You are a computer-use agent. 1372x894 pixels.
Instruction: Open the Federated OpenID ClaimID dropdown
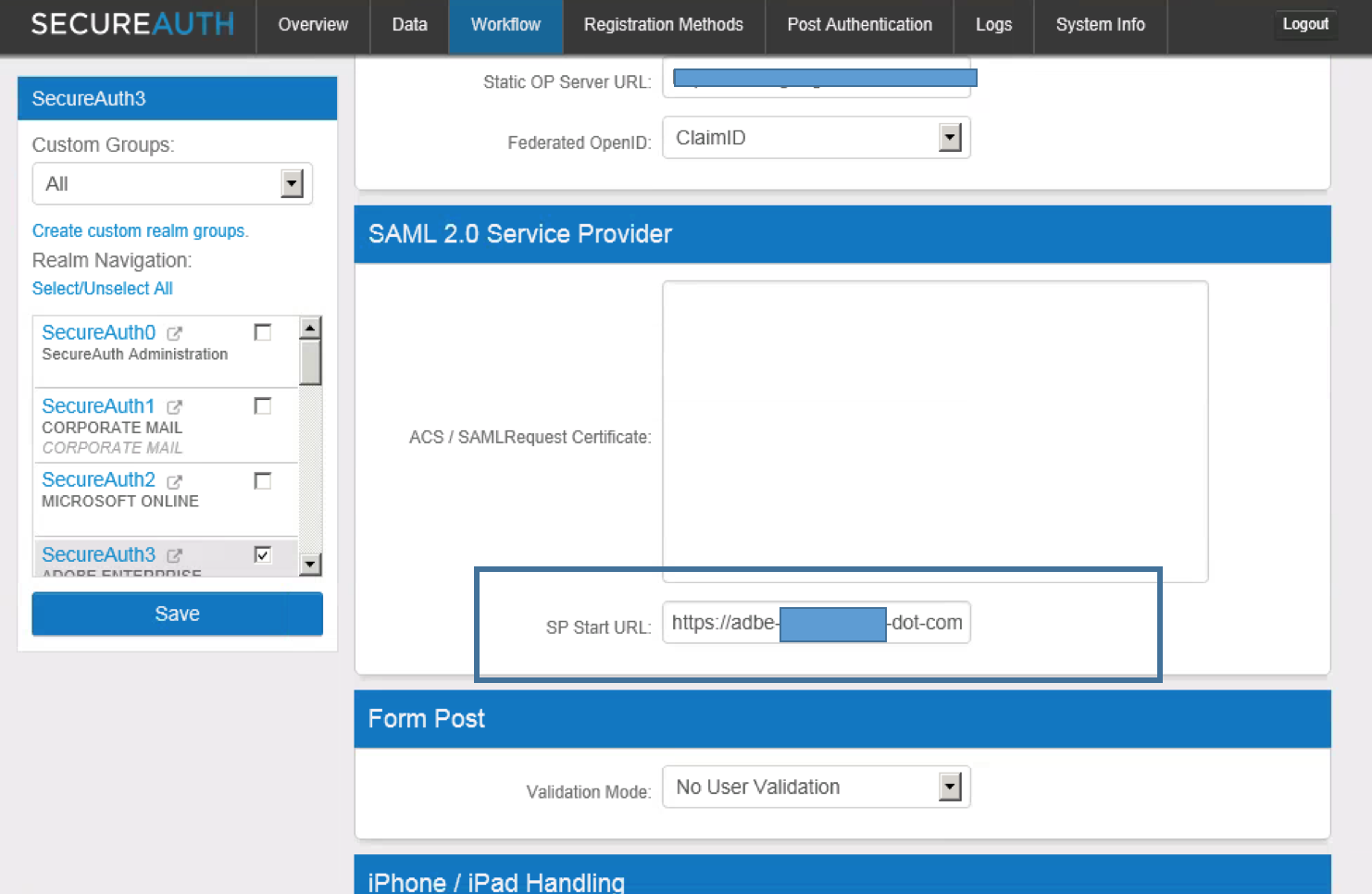pyautogui.click(x=950, y=137)
